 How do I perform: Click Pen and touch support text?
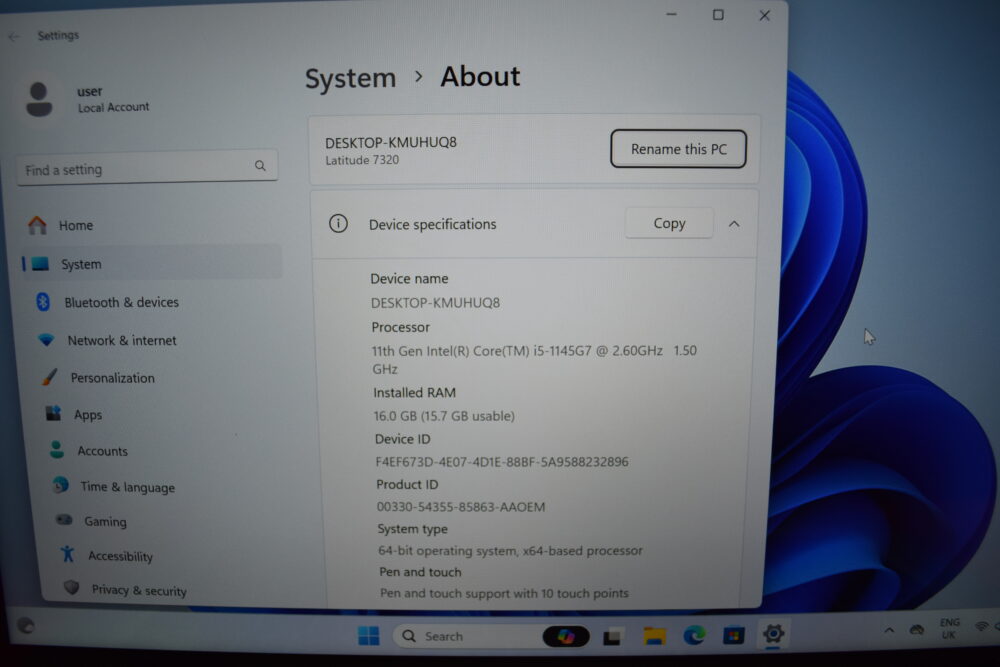pyautogui.click(x=504, y=593)
